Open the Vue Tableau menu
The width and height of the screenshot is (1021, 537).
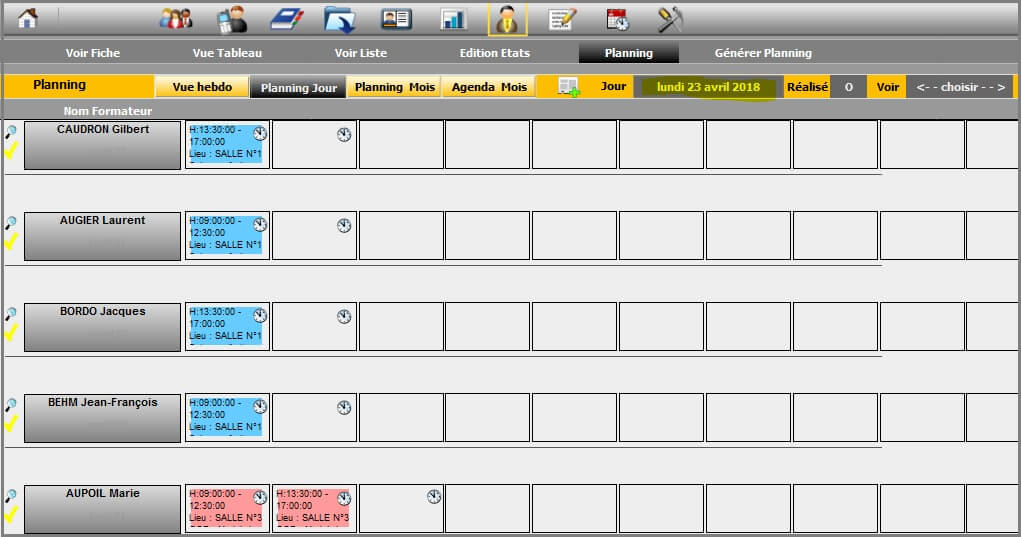click(227, 53)
